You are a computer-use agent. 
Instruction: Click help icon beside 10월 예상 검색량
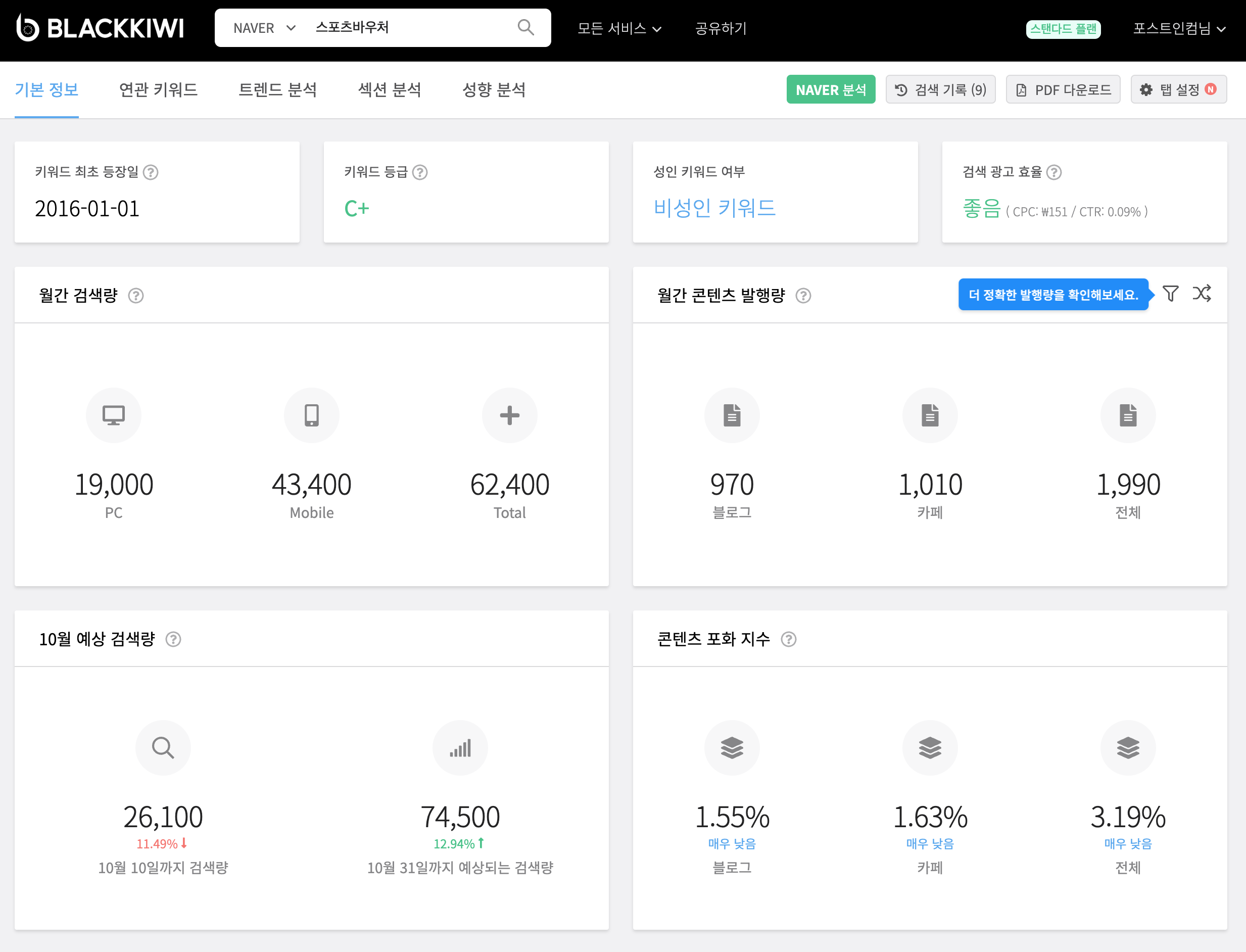pyautogui.click(x=173, y=639)
